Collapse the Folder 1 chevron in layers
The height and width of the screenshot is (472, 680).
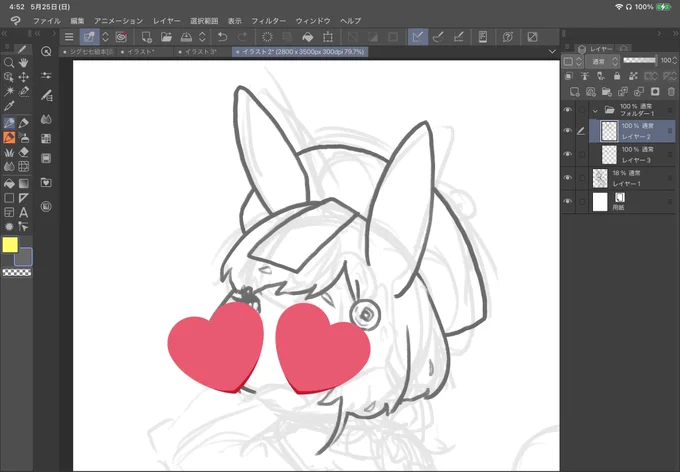click(x=595, y=110)
